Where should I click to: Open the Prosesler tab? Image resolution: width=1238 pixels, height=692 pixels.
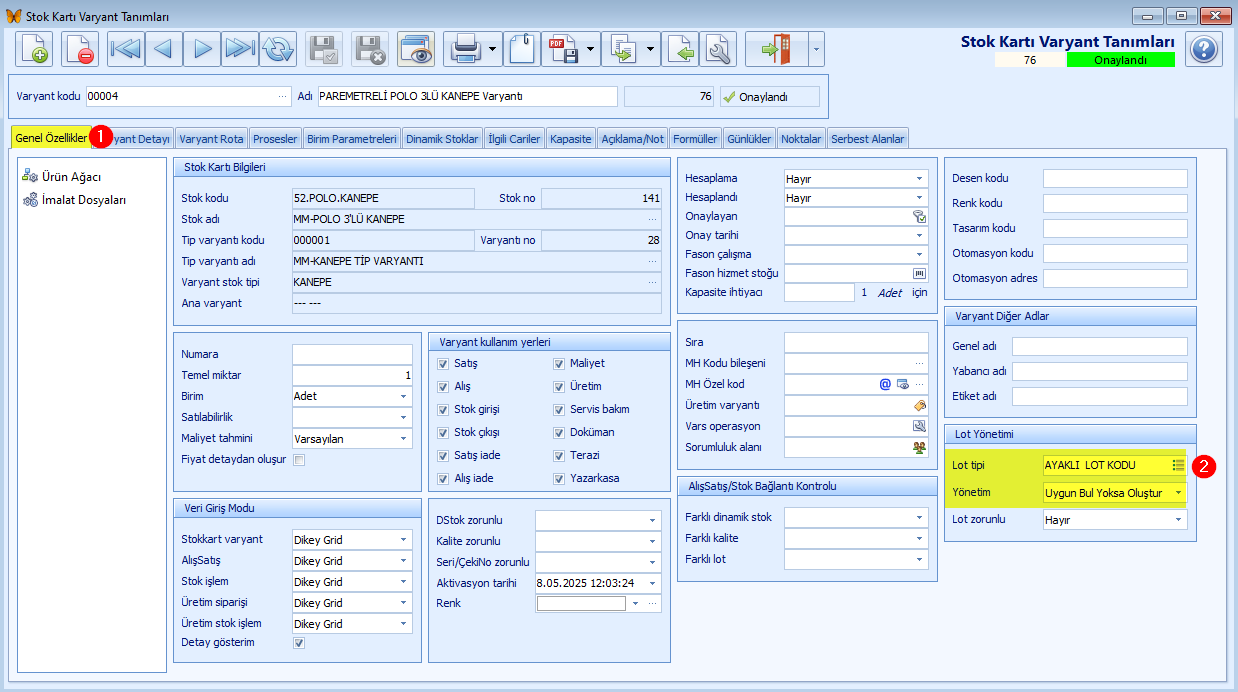coord(275,139)
